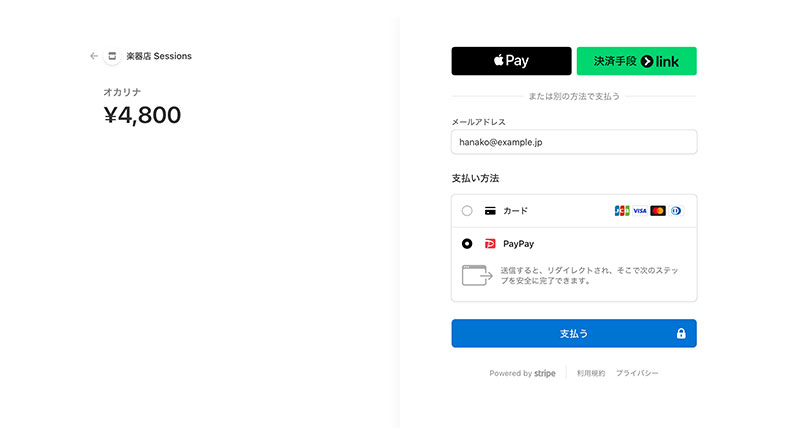Click the email address input field
The width and height of the screenshot is (800, 428).
(x=574, y=142)
